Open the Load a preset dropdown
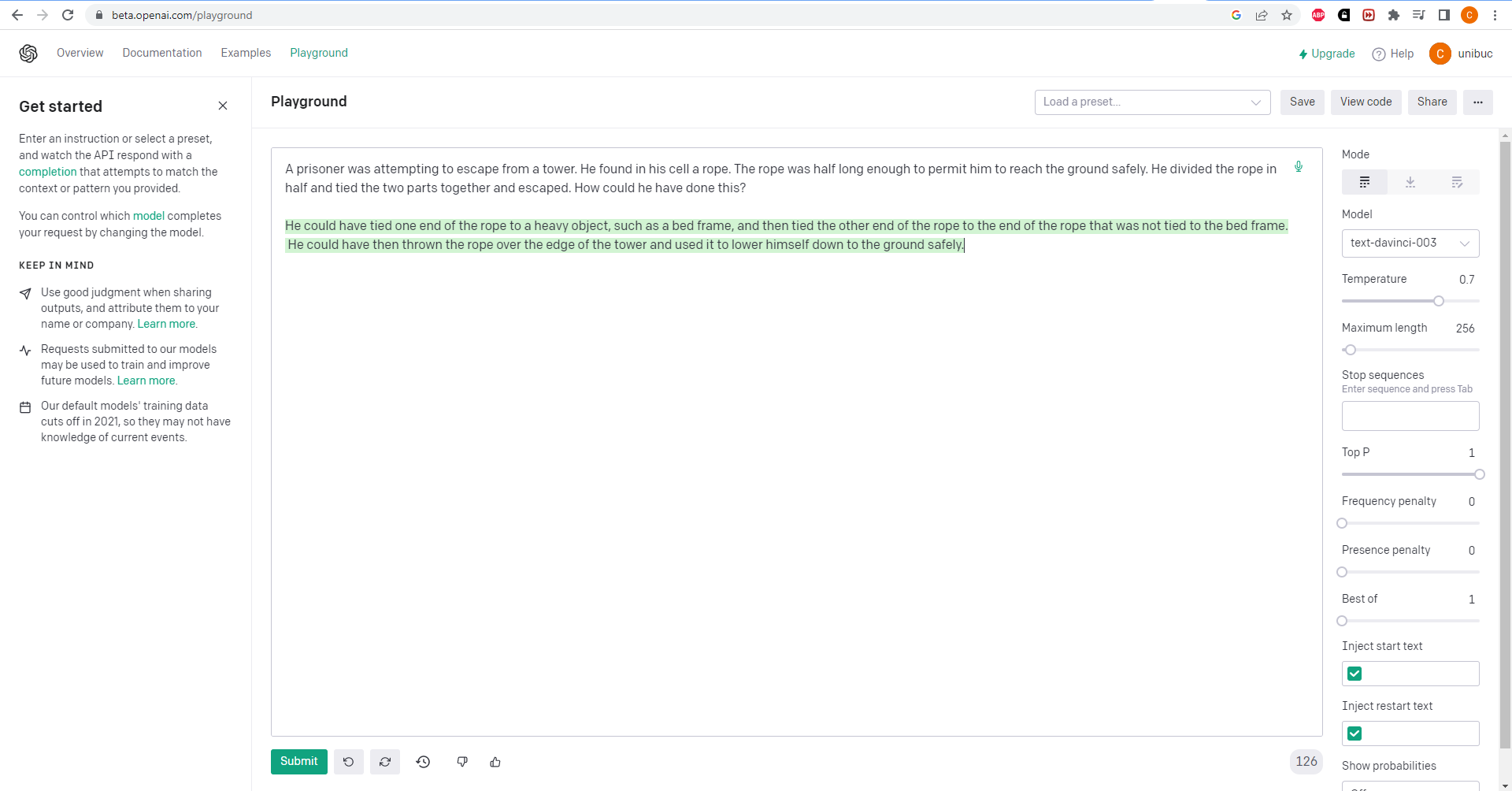The image size is (1512, 791). 1152,102
